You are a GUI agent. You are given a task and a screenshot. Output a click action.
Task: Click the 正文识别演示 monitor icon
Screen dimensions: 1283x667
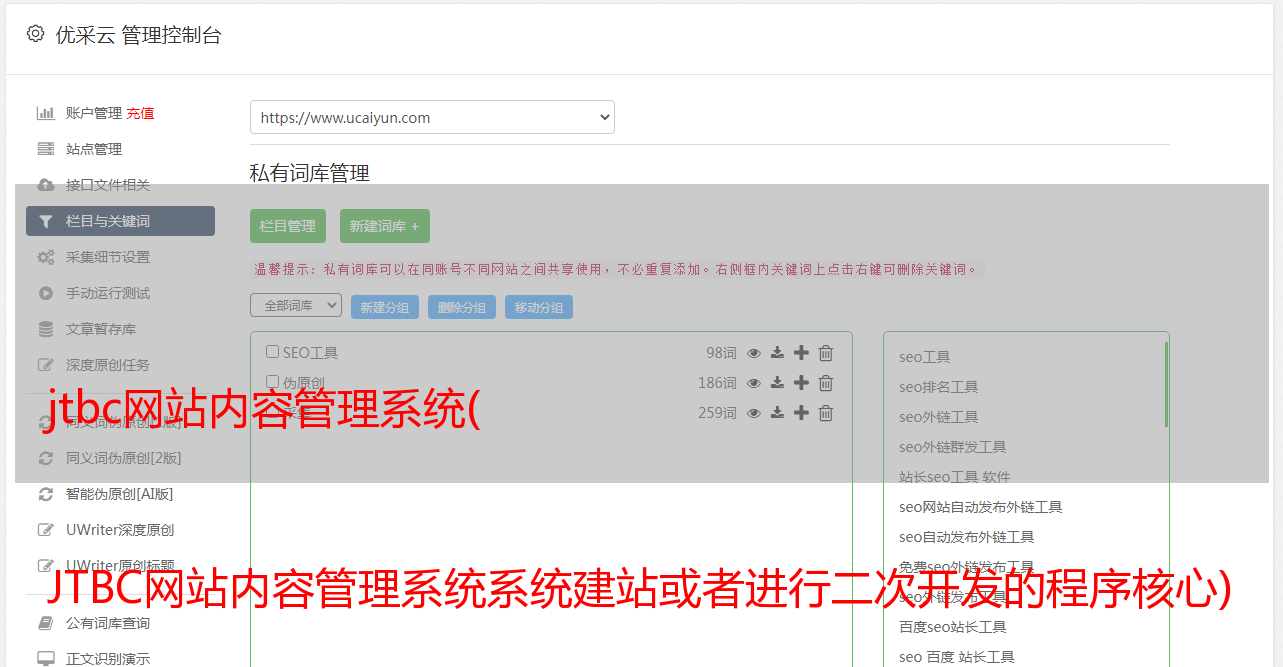click(x=46, y=659)
